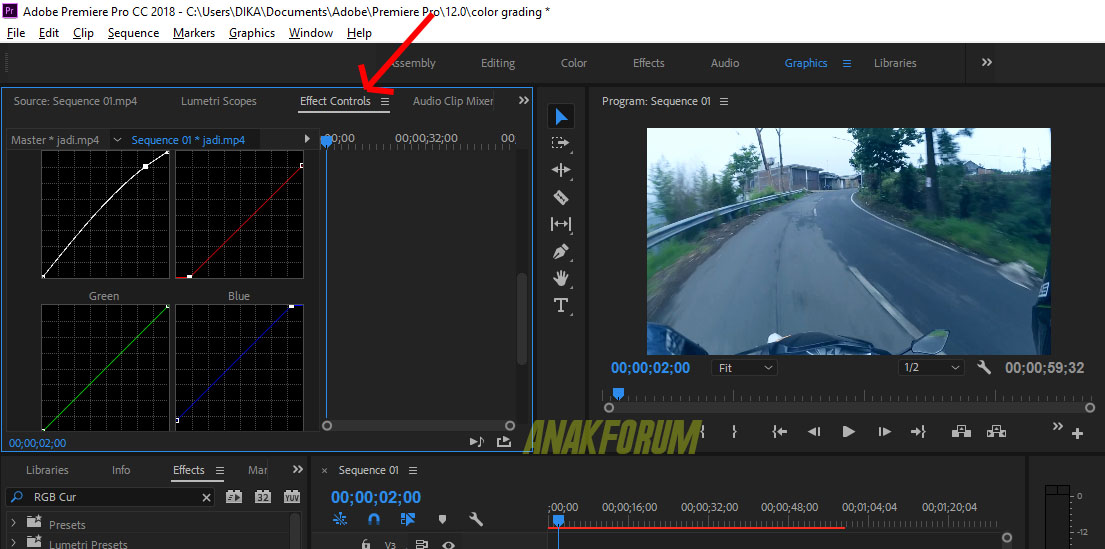
Task: Filter effects by YUV icon
Action: pyautogui.click(x=292, y=497)
